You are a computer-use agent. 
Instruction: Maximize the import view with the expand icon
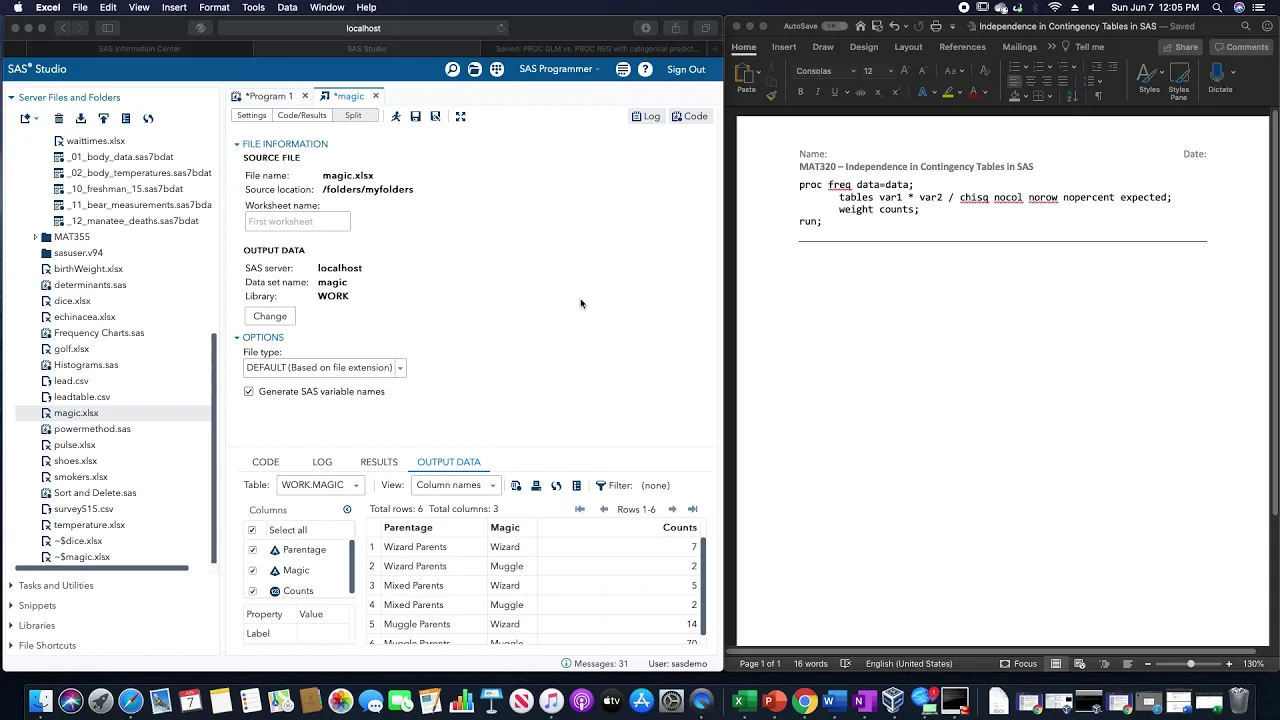461,116
